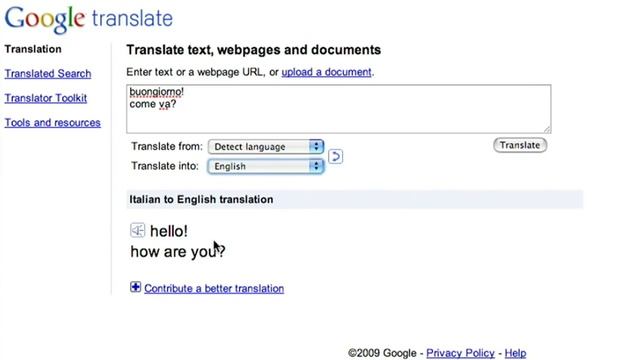Select the Translation sidebar item
This screenshot has width=640, height=360.
(33, 49)
